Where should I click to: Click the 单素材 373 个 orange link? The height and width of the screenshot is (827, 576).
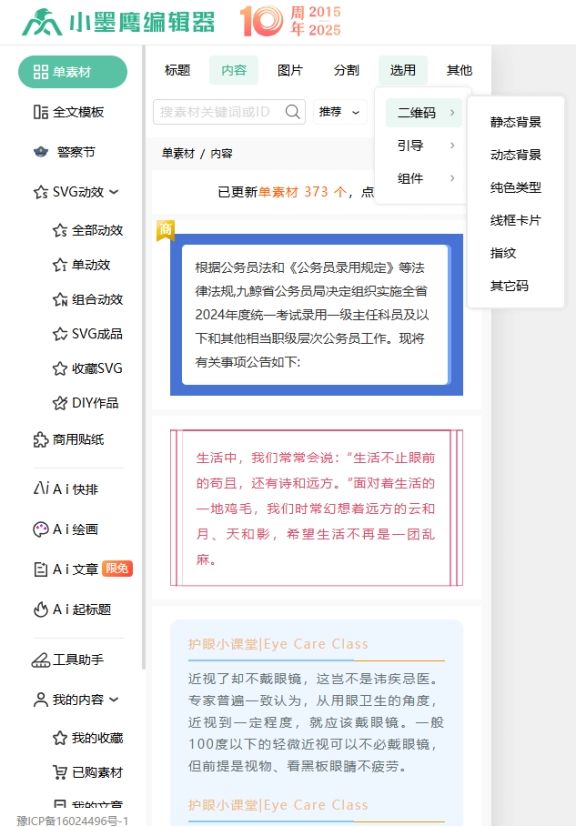click(x=302, y=192)
